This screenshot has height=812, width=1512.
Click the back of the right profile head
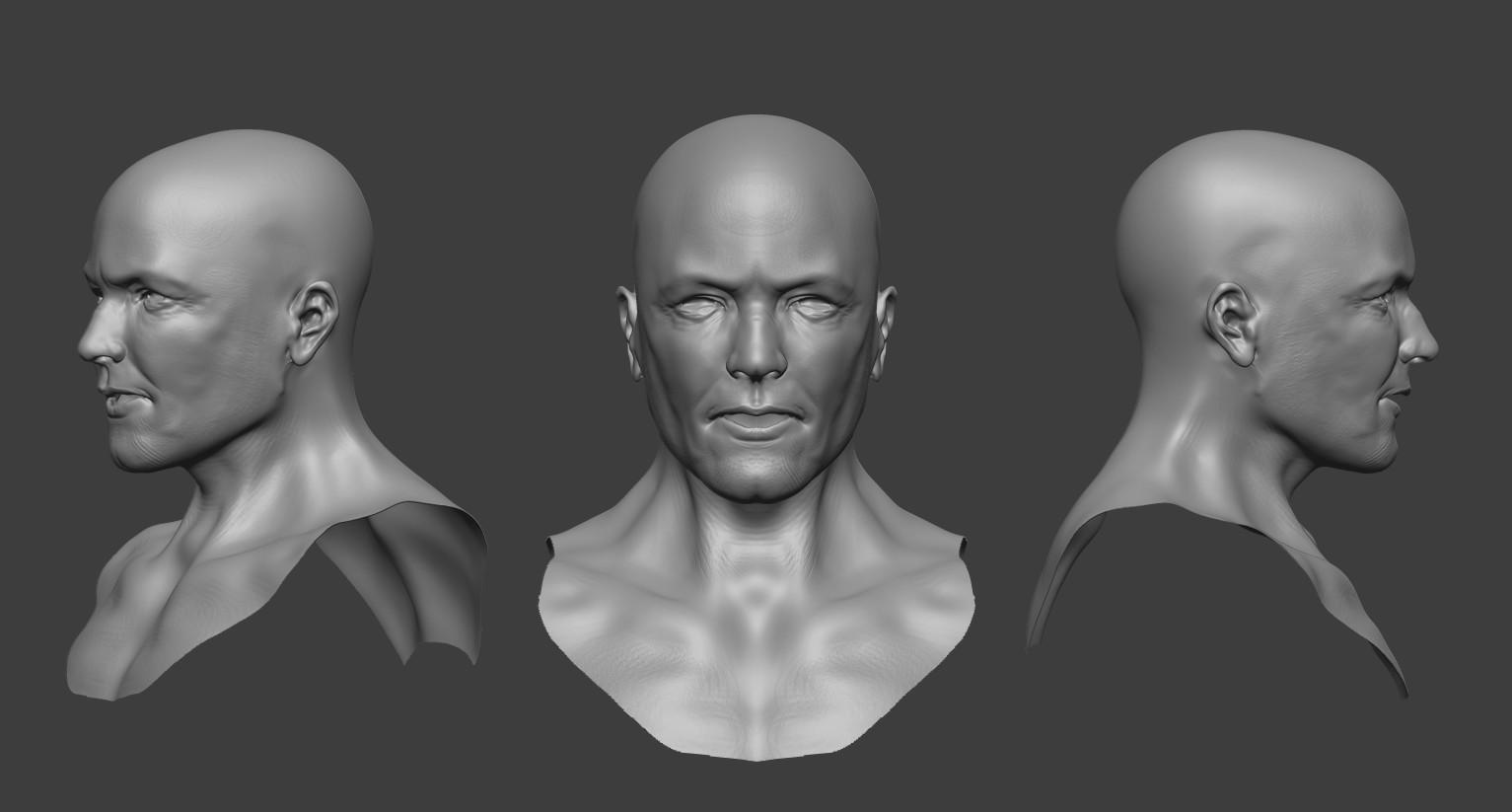point(1164,247)
